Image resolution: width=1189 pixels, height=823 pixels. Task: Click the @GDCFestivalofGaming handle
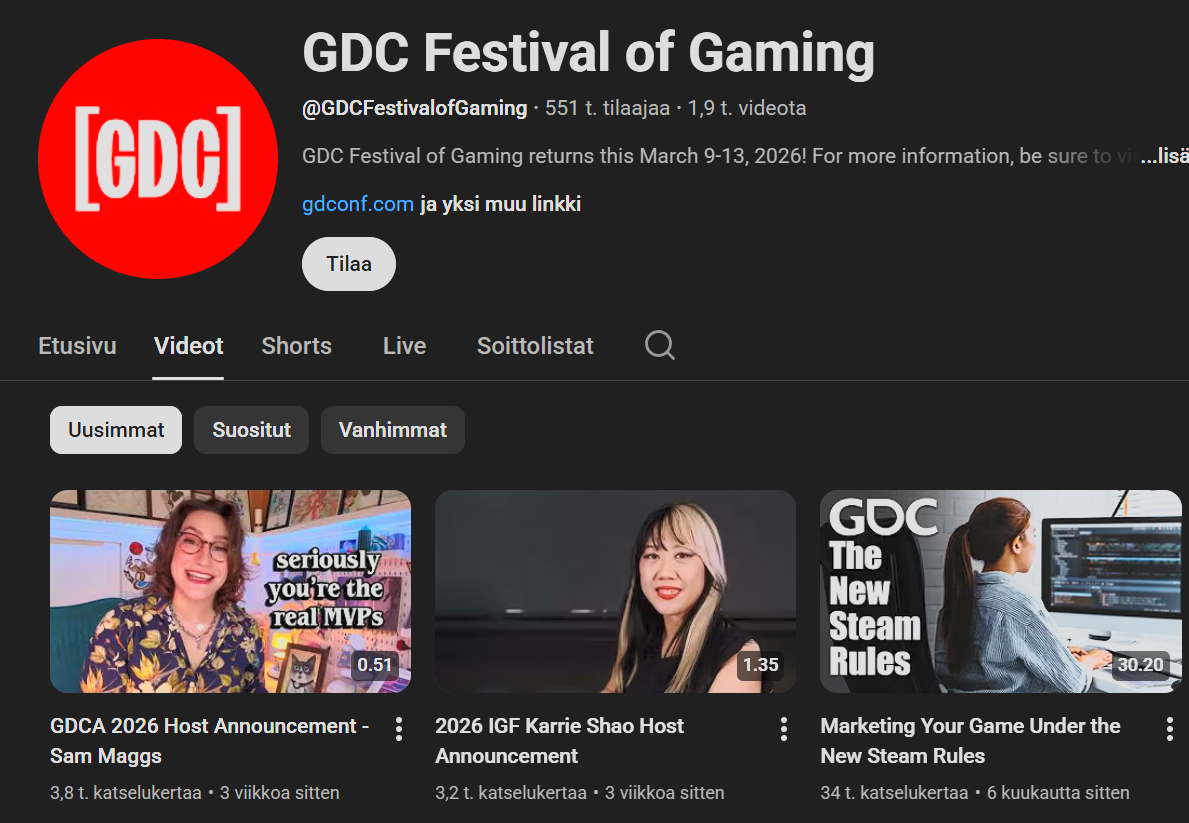point(415,108)
